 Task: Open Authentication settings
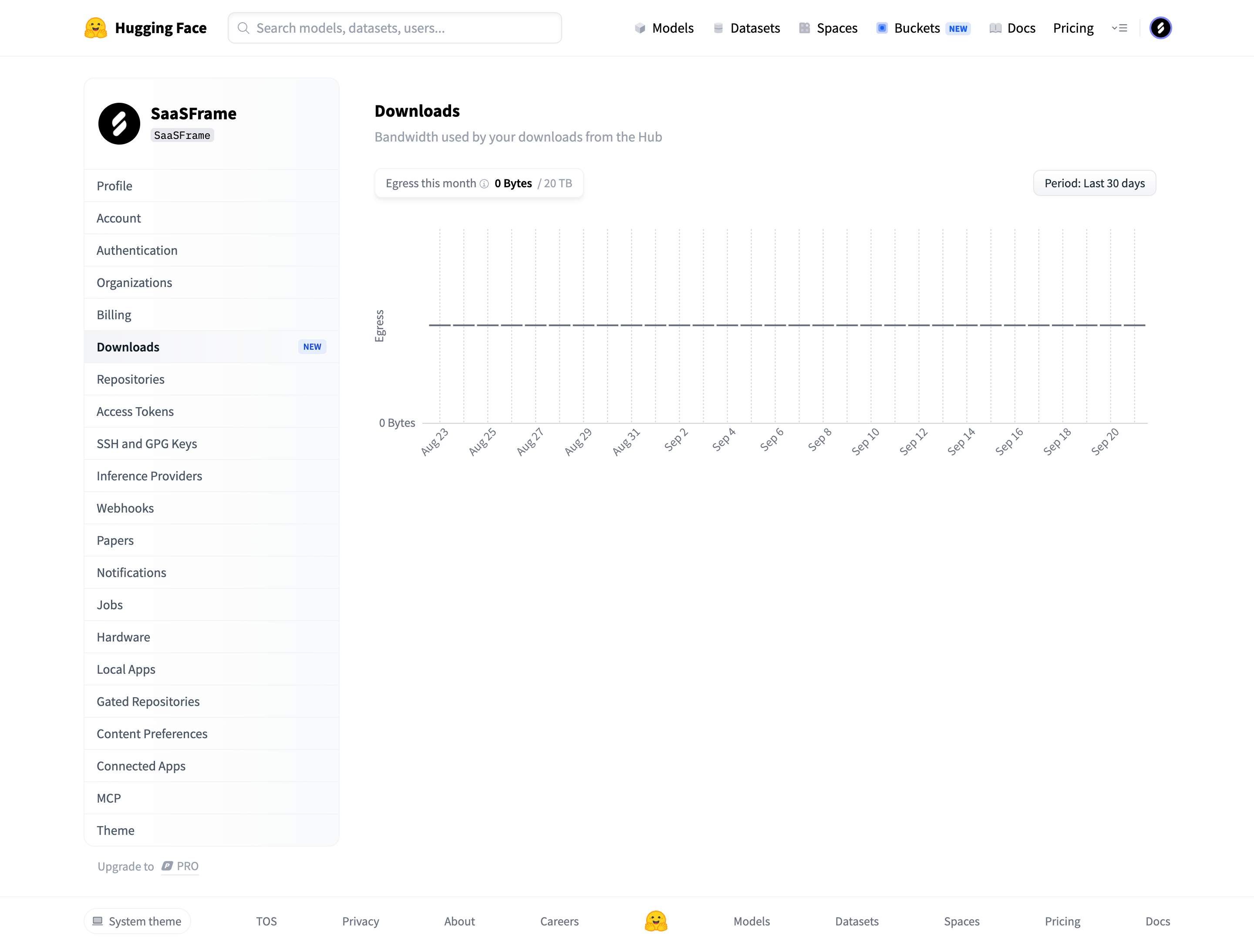click(212, 250)
